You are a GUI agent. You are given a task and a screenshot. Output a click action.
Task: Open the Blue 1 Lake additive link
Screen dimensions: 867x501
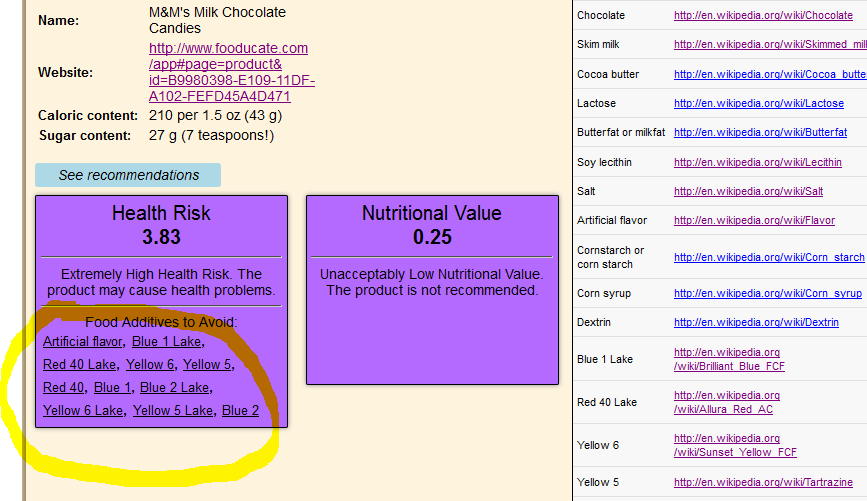tap(166, 342)
